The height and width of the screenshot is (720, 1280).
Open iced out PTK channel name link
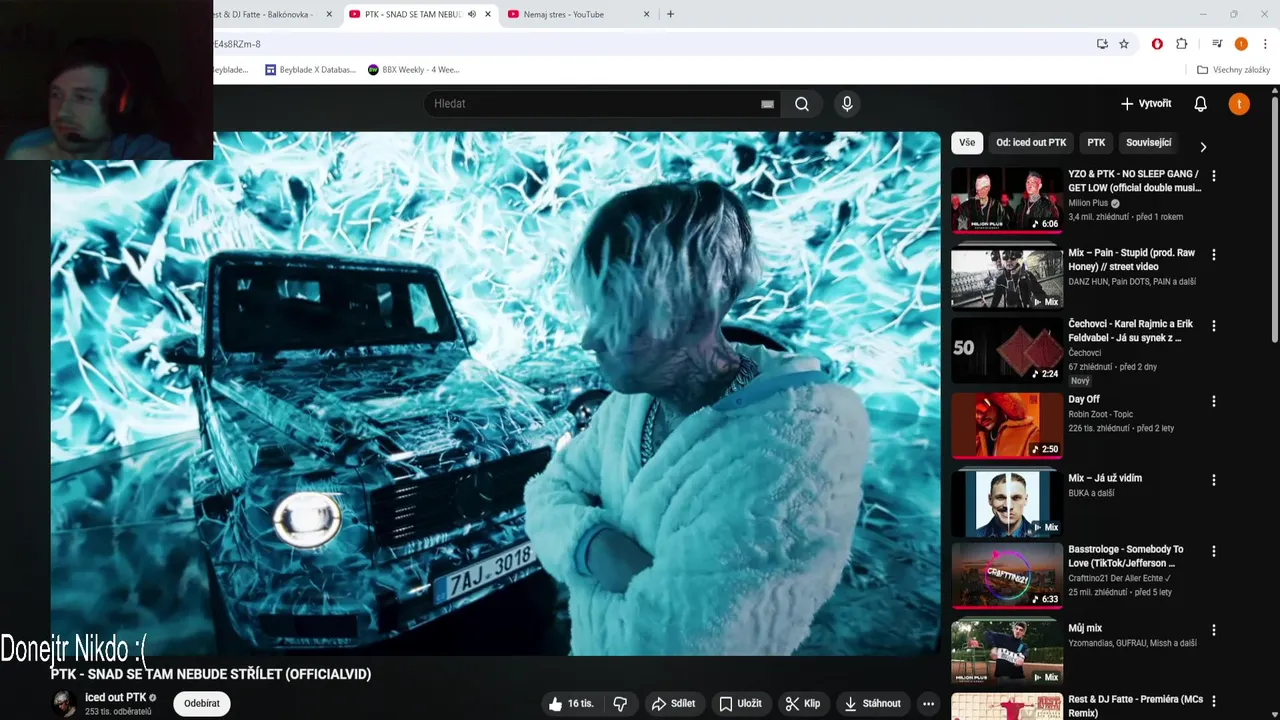116,697
